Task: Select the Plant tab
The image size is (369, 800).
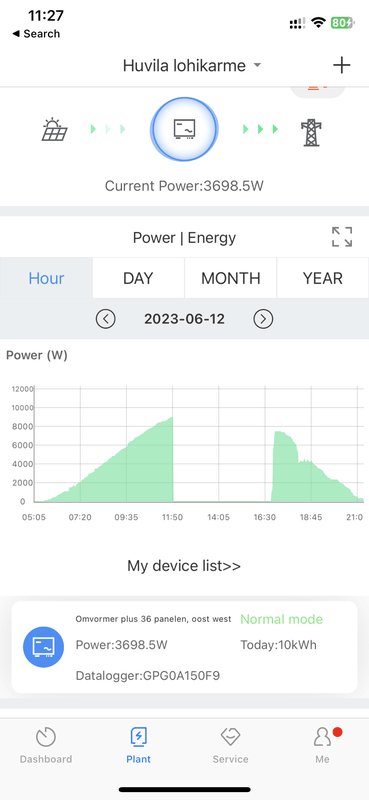Action: pyautogui.click(x=138, y=745)
